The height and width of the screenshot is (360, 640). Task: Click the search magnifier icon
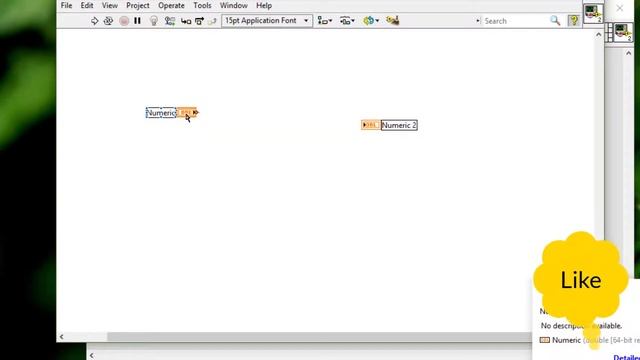point(555,20)
